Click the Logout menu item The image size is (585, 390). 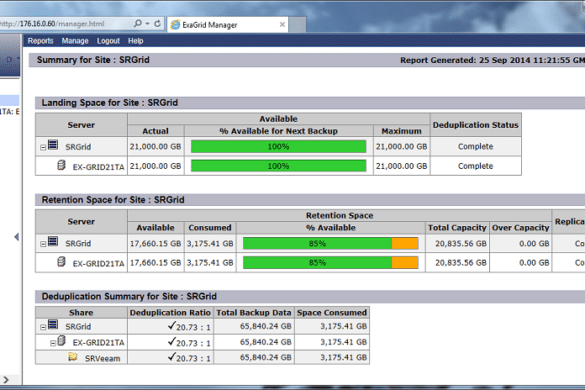pyautogui.click(x=108, y=41)
